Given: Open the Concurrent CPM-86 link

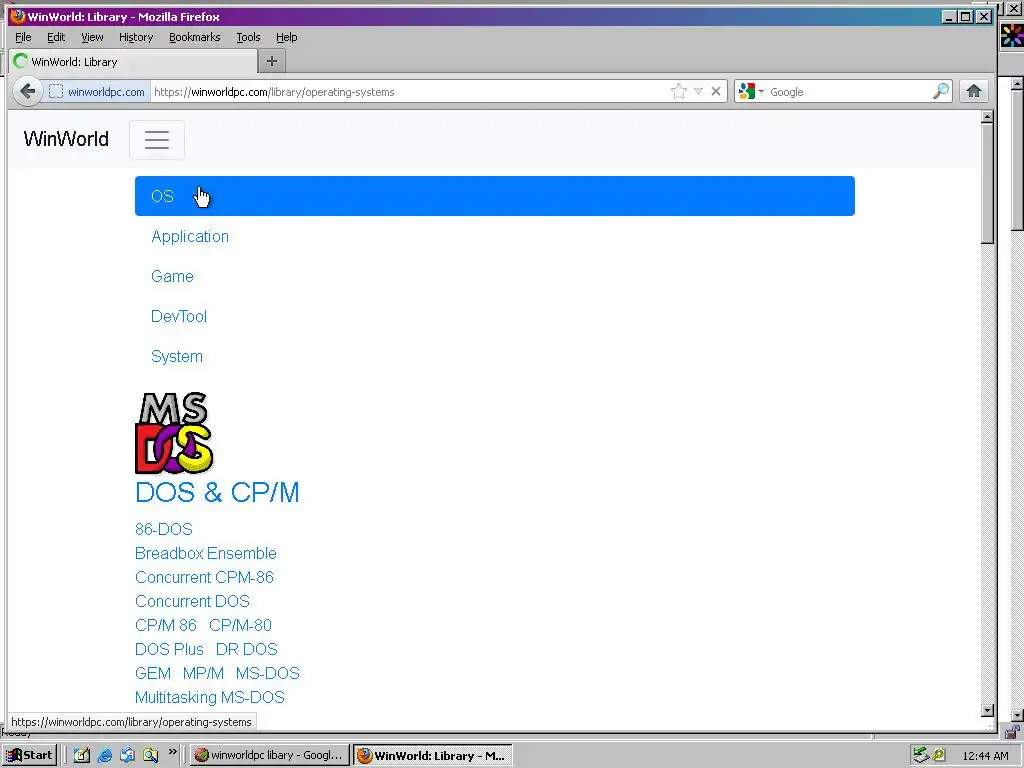Looking at the screenshot, I should 204,577.
